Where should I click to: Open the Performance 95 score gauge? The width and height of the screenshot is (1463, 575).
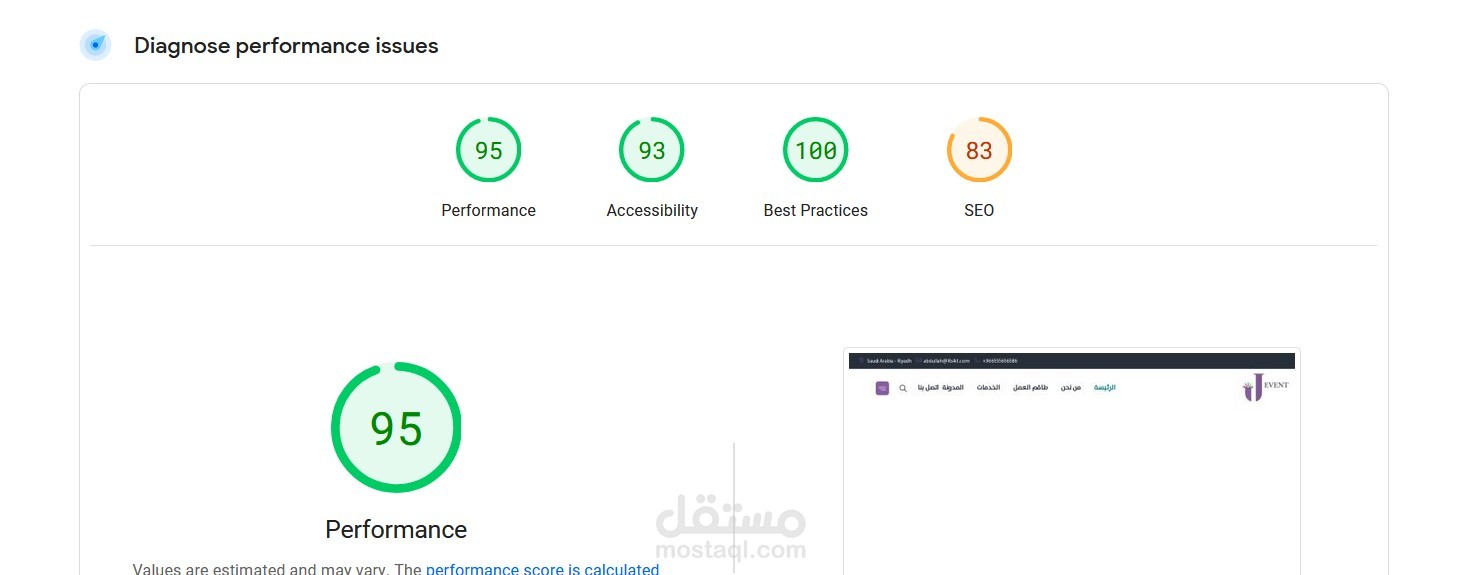(488, 150)
